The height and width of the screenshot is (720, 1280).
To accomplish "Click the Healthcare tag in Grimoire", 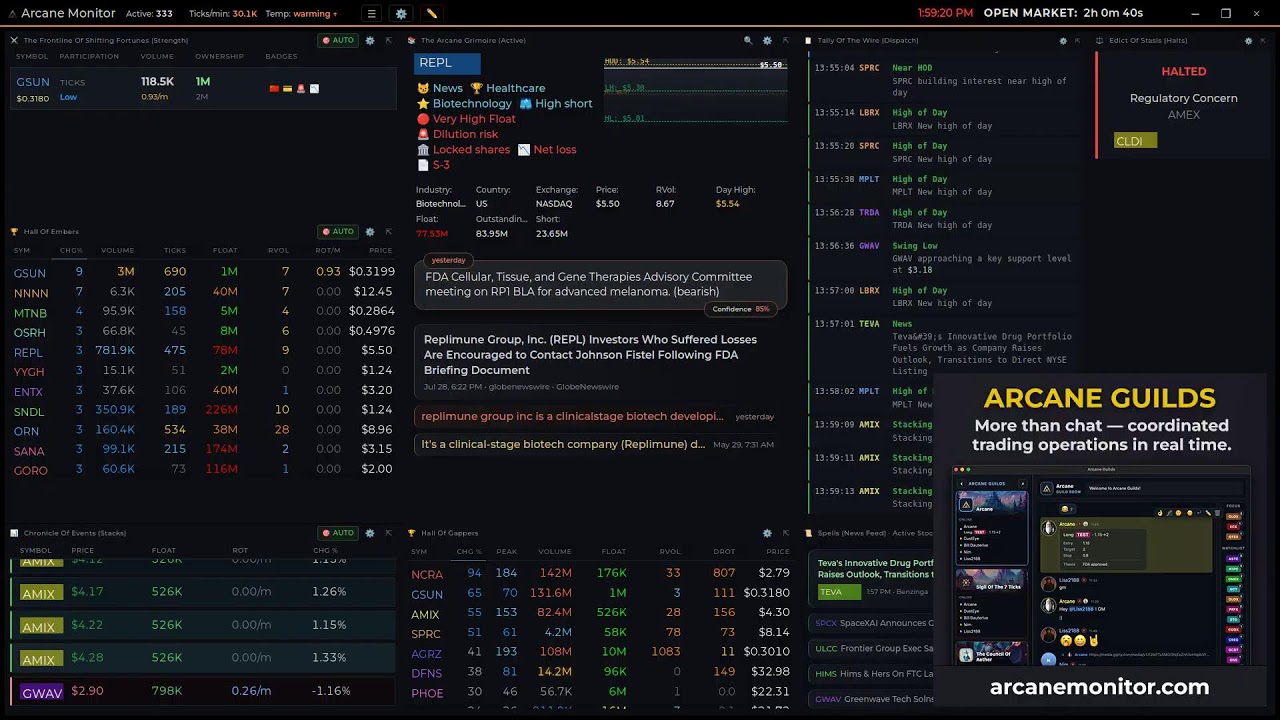I will (x=508, y=88).
